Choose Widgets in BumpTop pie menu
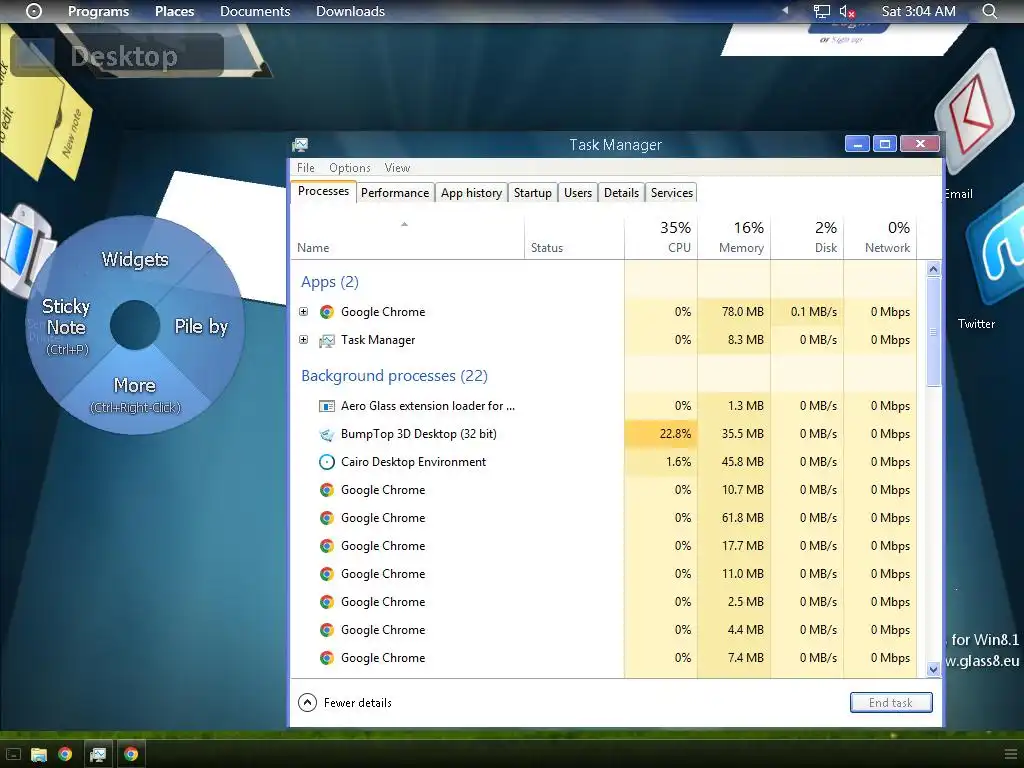1024x768 pixels. pos(135,259)
